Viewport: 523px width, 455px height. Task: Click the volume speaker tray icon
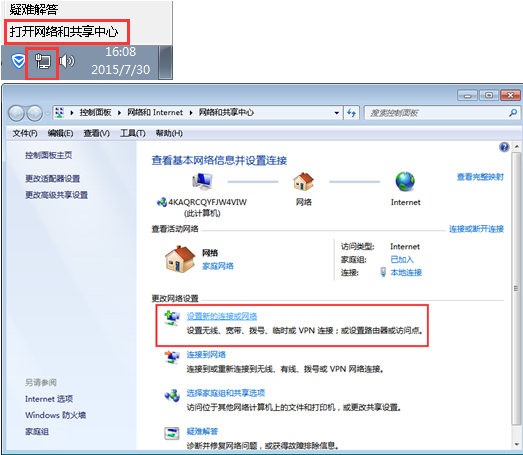coord(67,61)
